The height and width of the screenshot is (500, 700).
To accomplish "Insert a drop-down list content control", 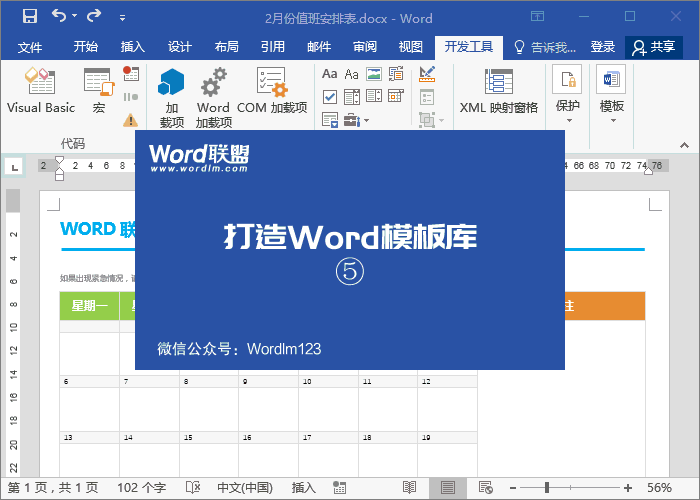I will pos(374,96).
